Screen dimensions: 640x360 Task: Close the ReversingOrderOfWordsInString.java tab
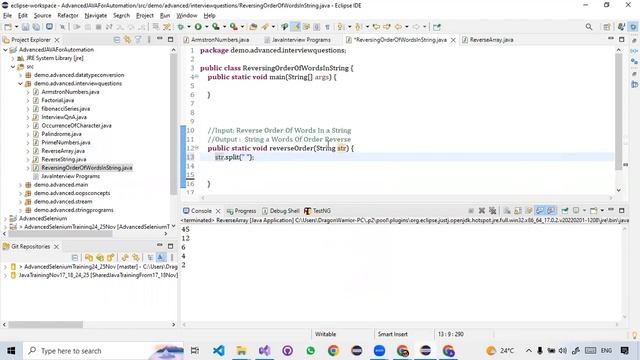453,40
